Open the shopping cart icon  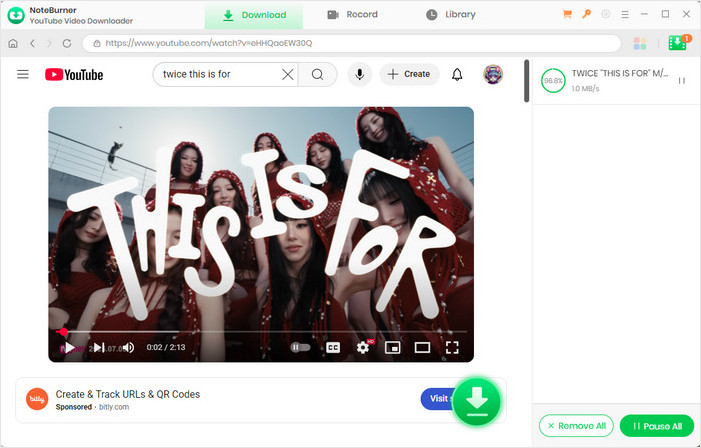(568, 15)
